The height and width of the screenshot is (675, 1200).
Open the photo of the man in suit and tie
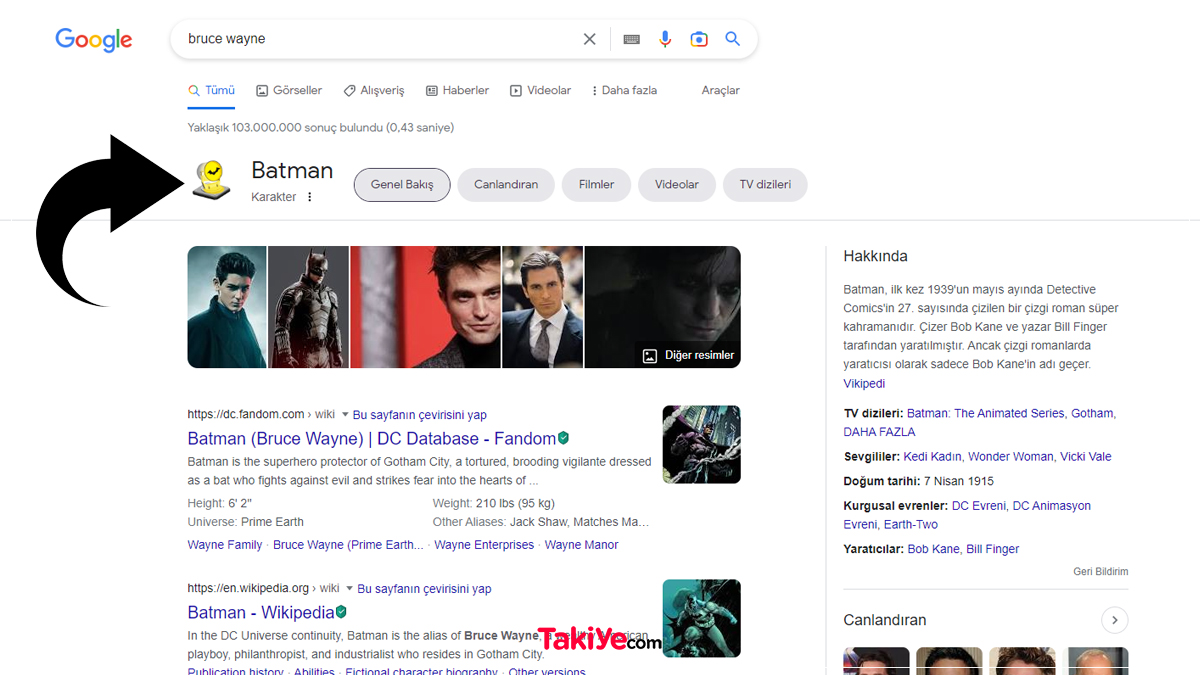click(543, 307)
